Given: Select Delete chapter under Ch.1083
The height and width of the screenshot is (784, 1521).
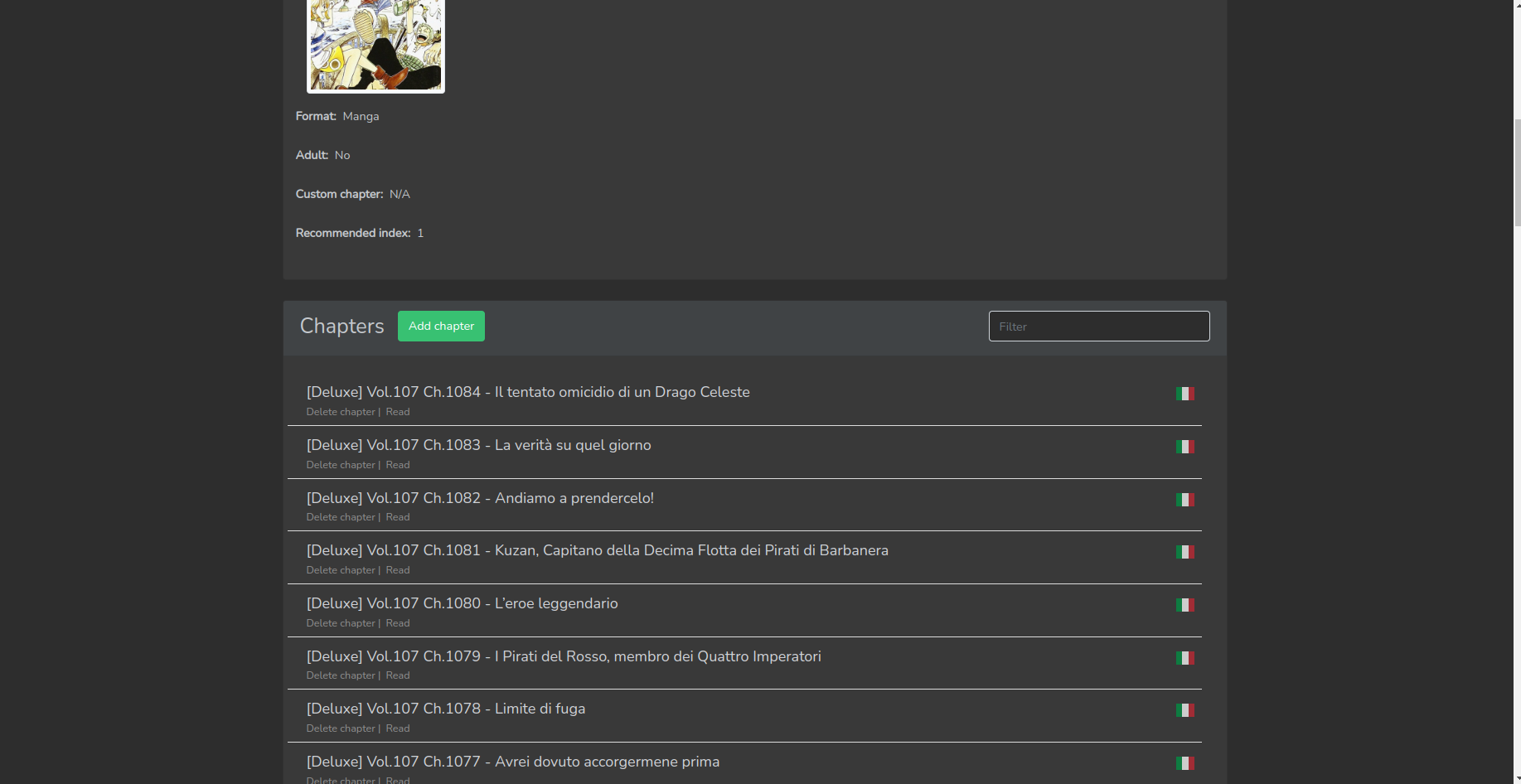Looking at the screenshot, I should tap(341, 464).
